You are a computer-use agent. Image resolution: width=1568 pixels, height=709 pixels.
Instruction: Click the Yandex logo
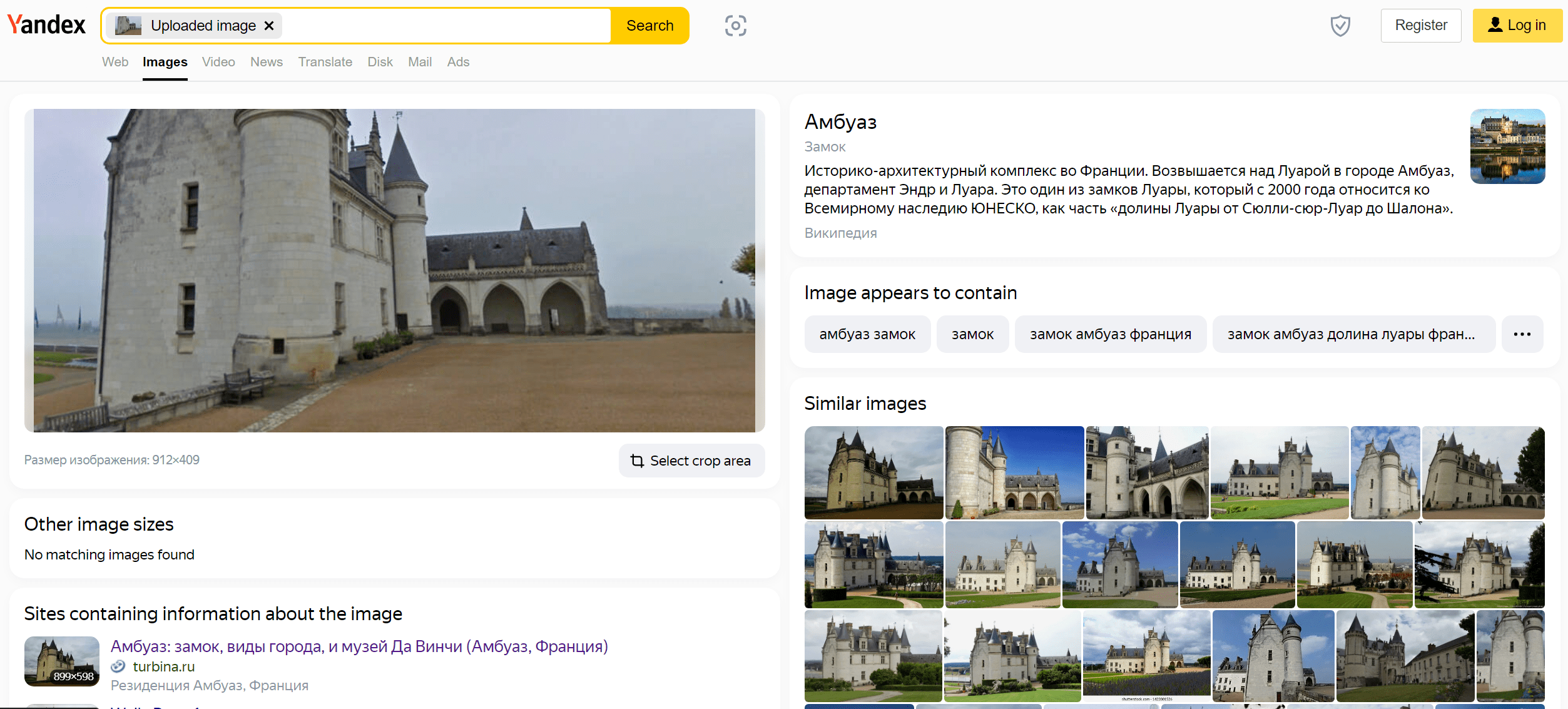pos(46,25)
